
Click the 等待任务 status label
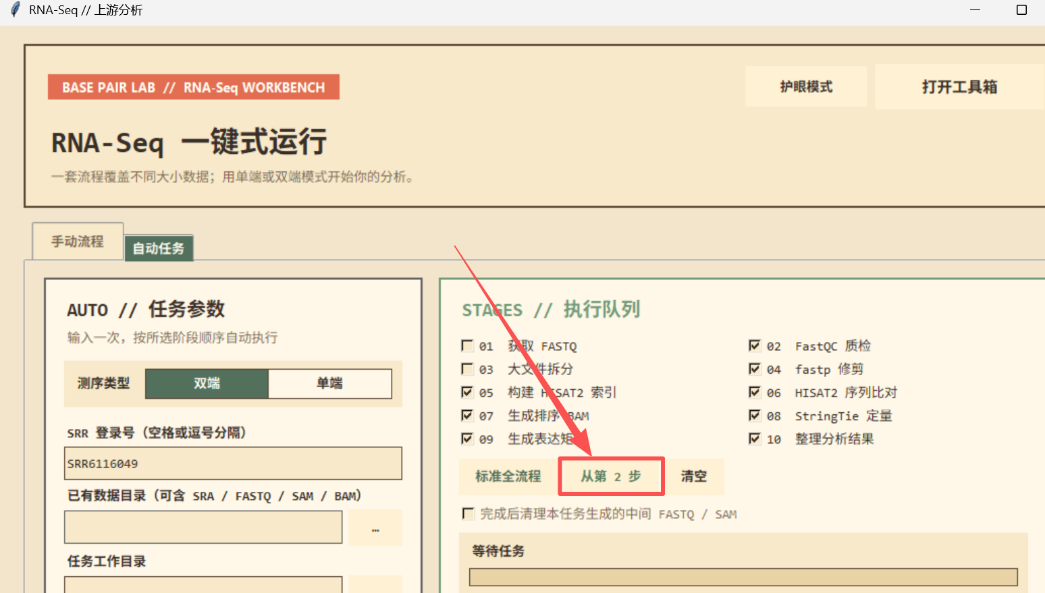499,551
